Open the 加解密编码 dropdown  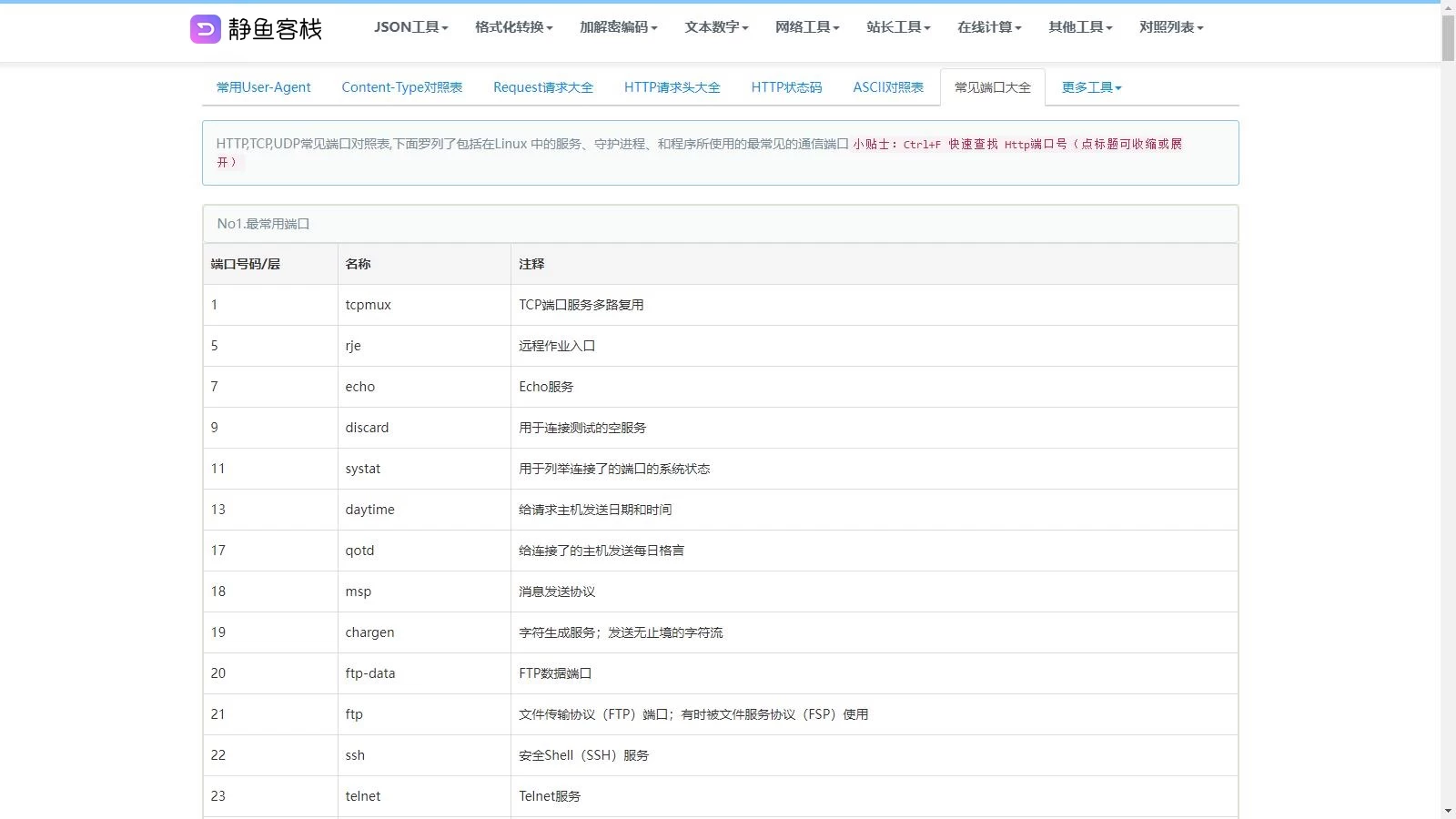point(618,27)
